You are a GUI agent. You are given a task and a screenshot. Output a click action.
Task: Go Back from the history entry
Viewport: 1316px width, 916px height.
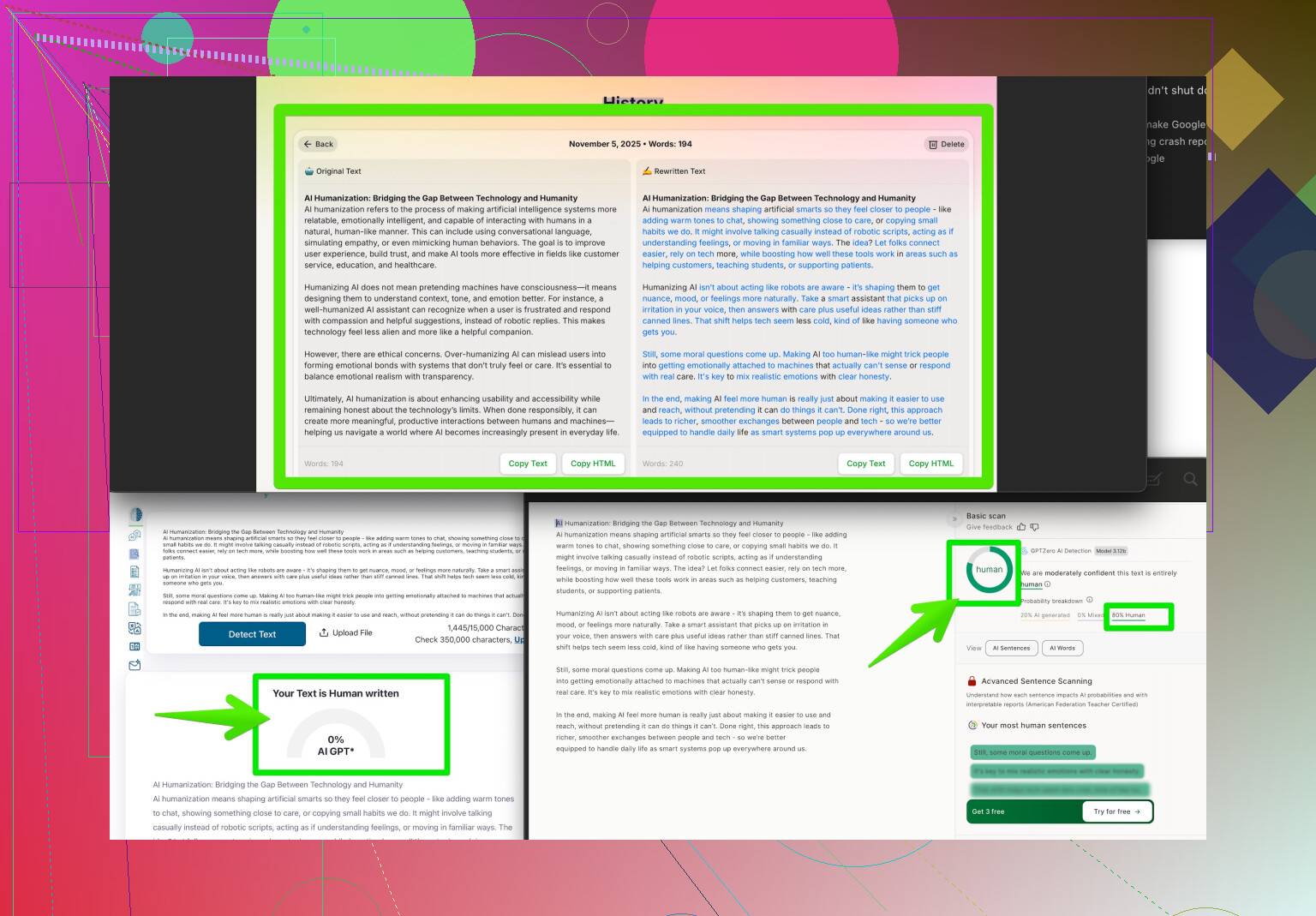tap(318, 144)
